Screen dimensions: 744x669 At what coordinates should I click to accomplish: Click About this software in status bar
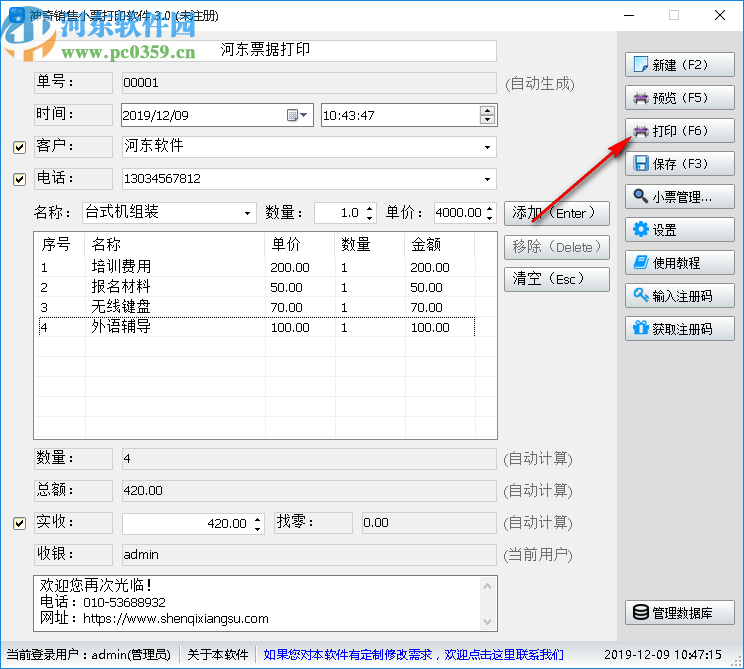coord(218,655)
